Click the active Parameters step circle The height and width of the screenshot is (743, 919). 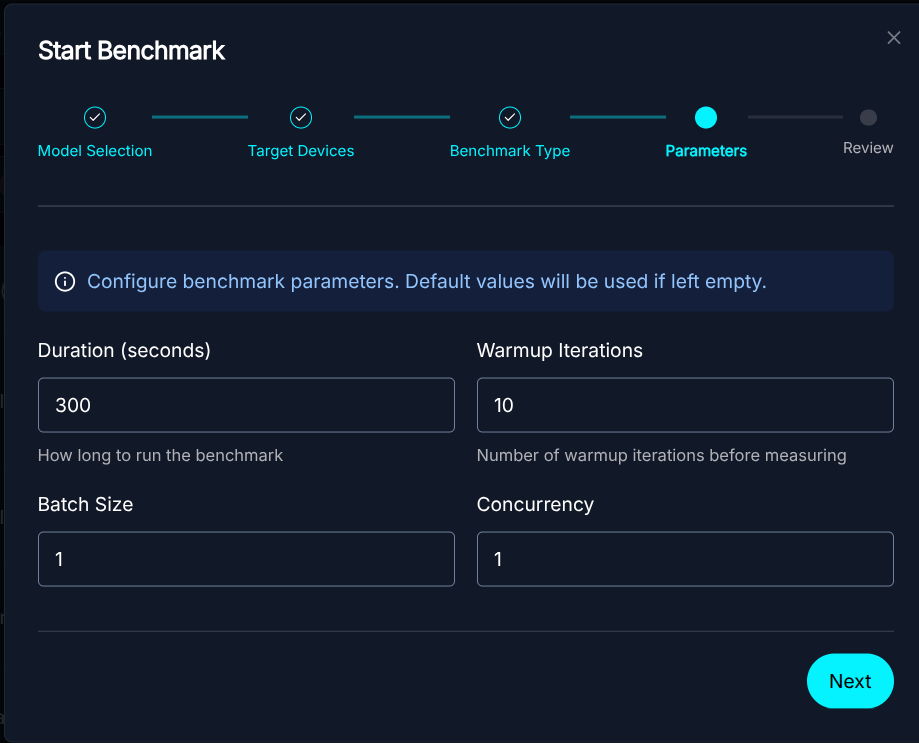(x=706, y=118)
